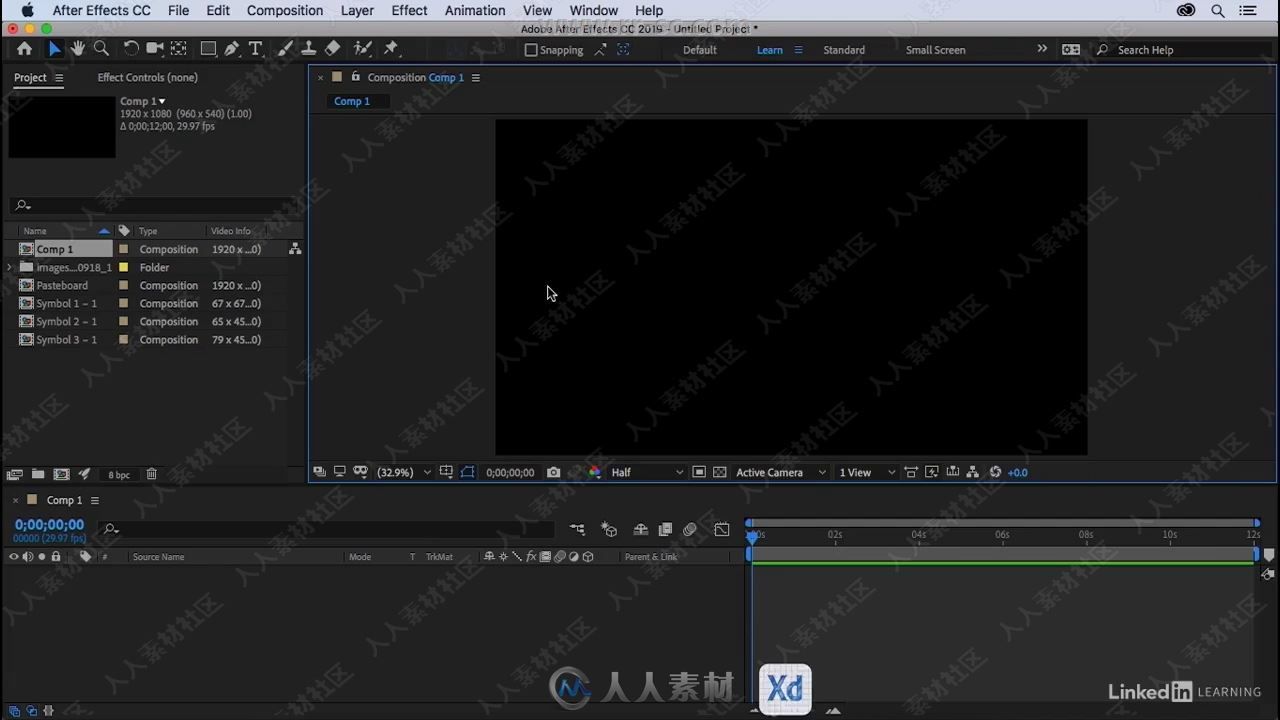Enable the Snapping checkbox
The image size is (1280, 720).
coord(531,50)
